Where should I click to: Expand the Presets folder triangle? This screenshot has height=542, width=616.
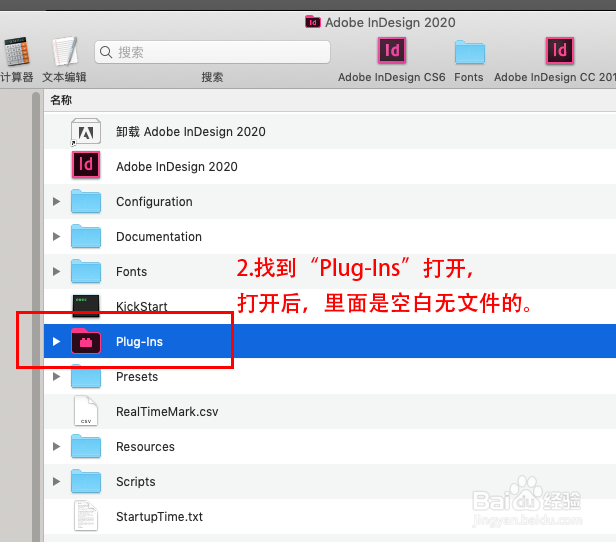tap(57, 376)
